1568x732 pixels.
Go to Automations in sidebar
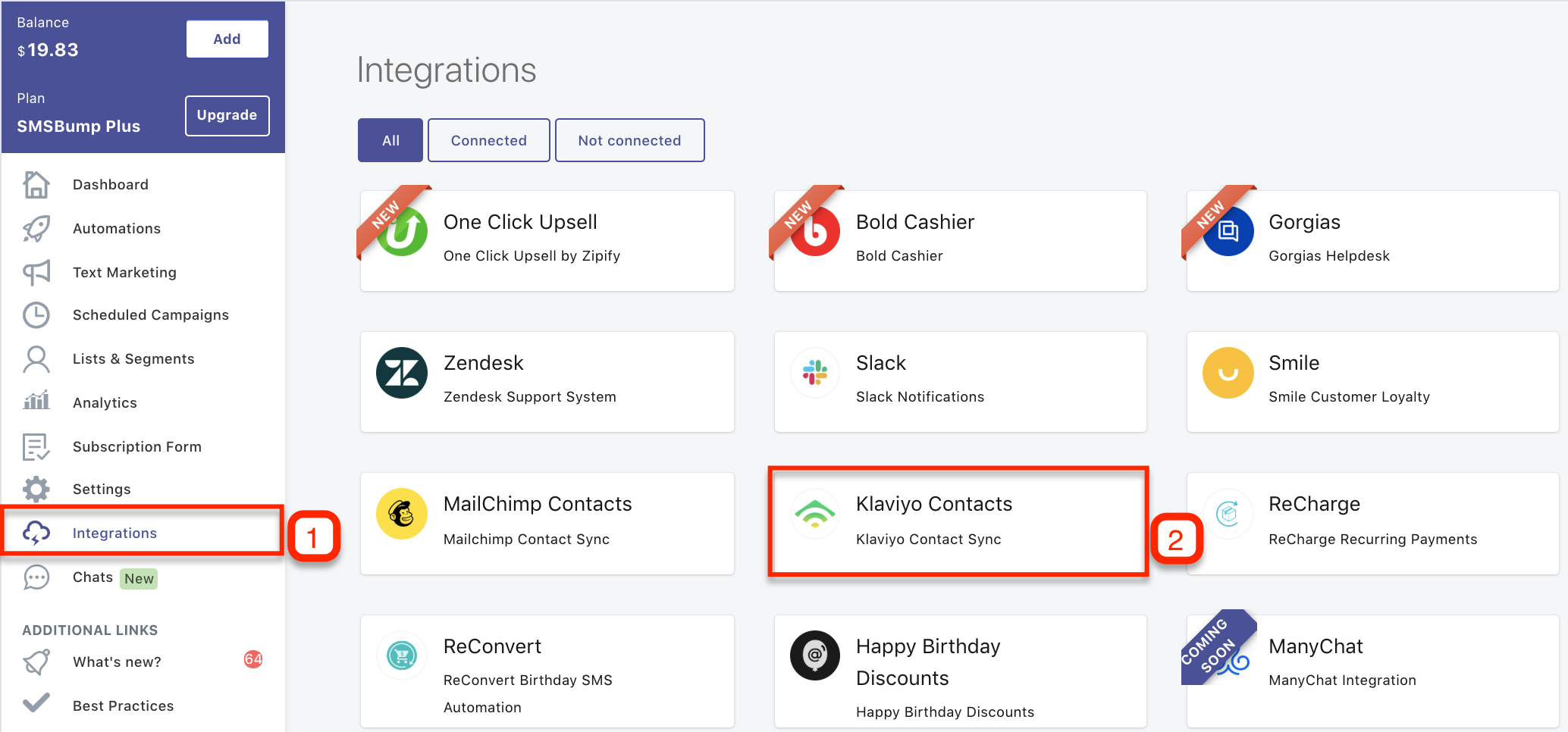coord(117,229)
